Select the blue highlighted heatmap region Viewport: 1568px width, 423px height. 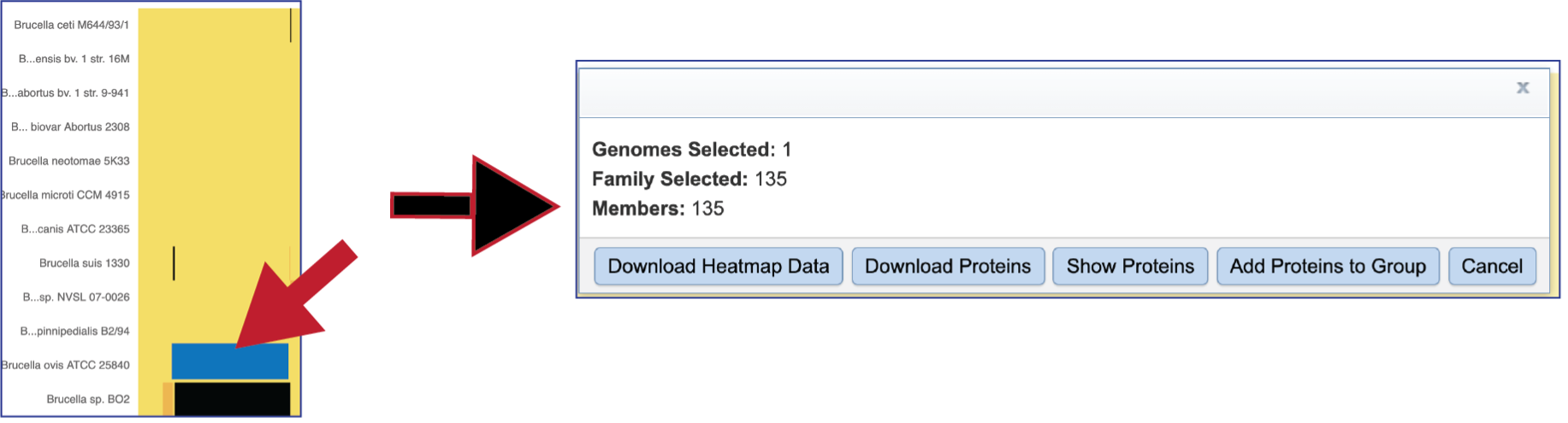pyautogui.click(x=230, y=361)
